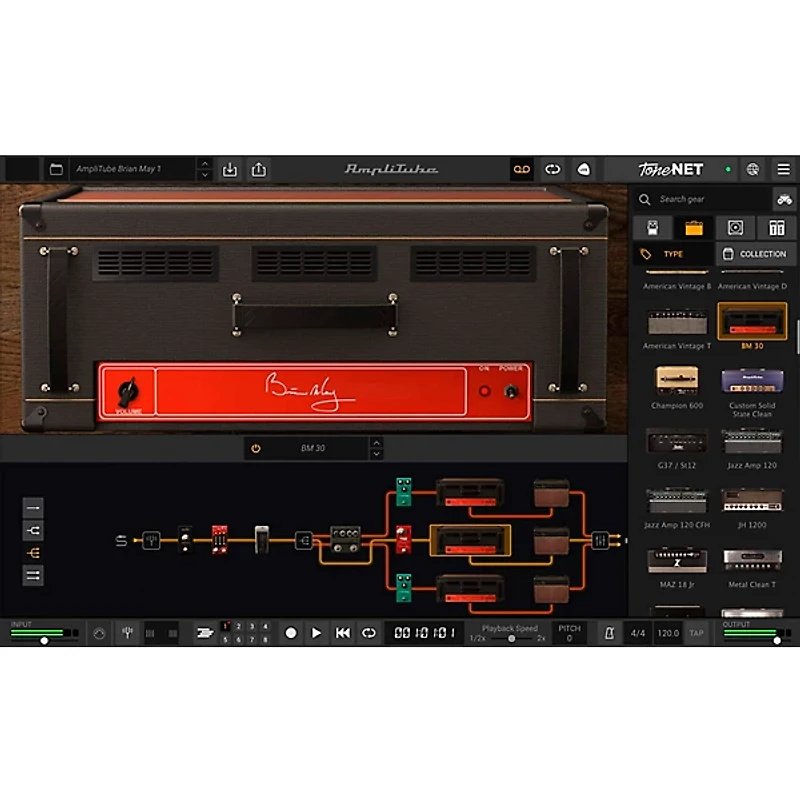
Task: Select the American Vintage T amp
Action: click(x=677, y=322)
